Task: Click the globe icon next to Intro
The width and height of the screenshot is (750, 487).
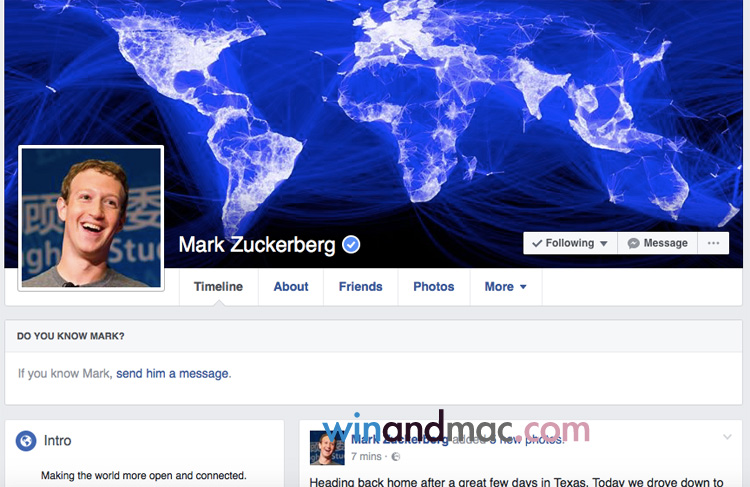Action: point(26,441)
